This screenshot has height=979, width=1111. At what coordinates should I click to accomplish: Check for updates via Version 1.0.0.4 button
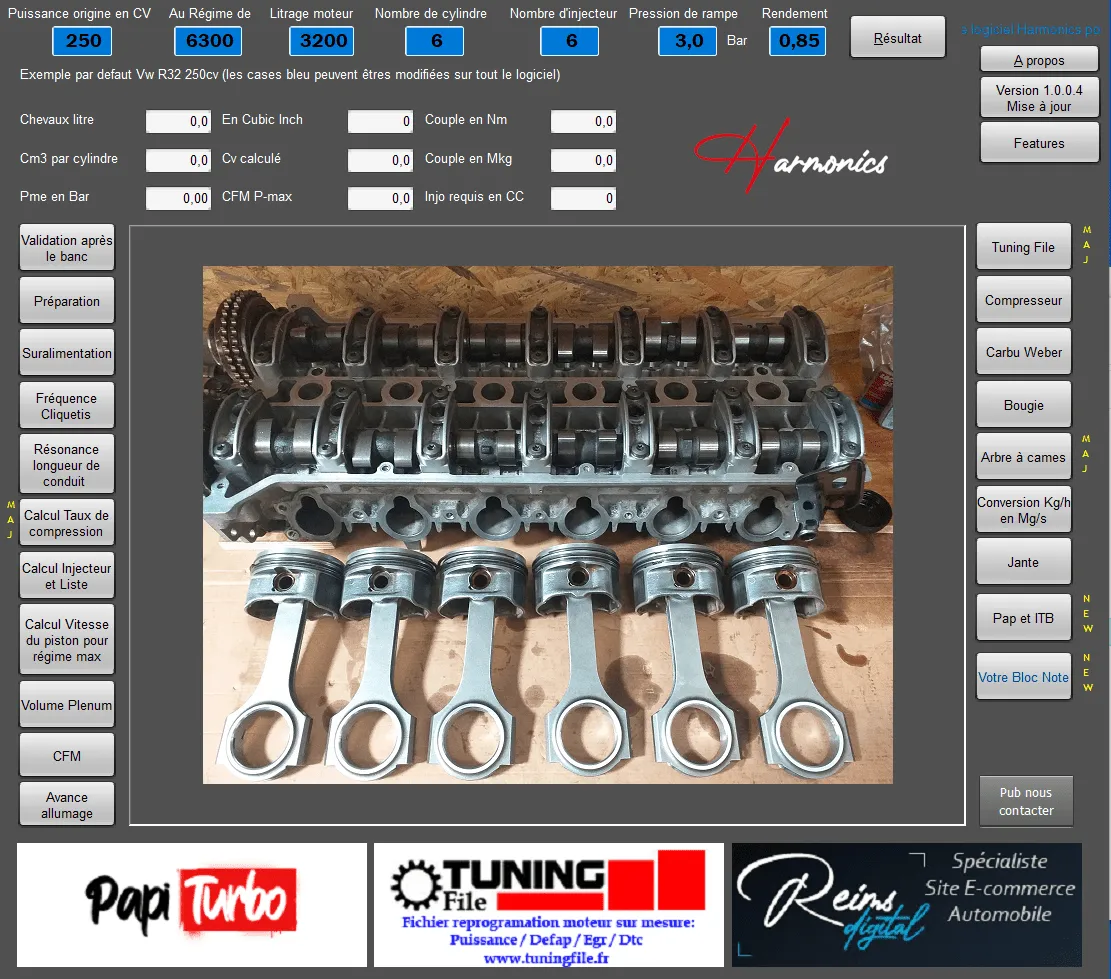(x=1038, y=96)
